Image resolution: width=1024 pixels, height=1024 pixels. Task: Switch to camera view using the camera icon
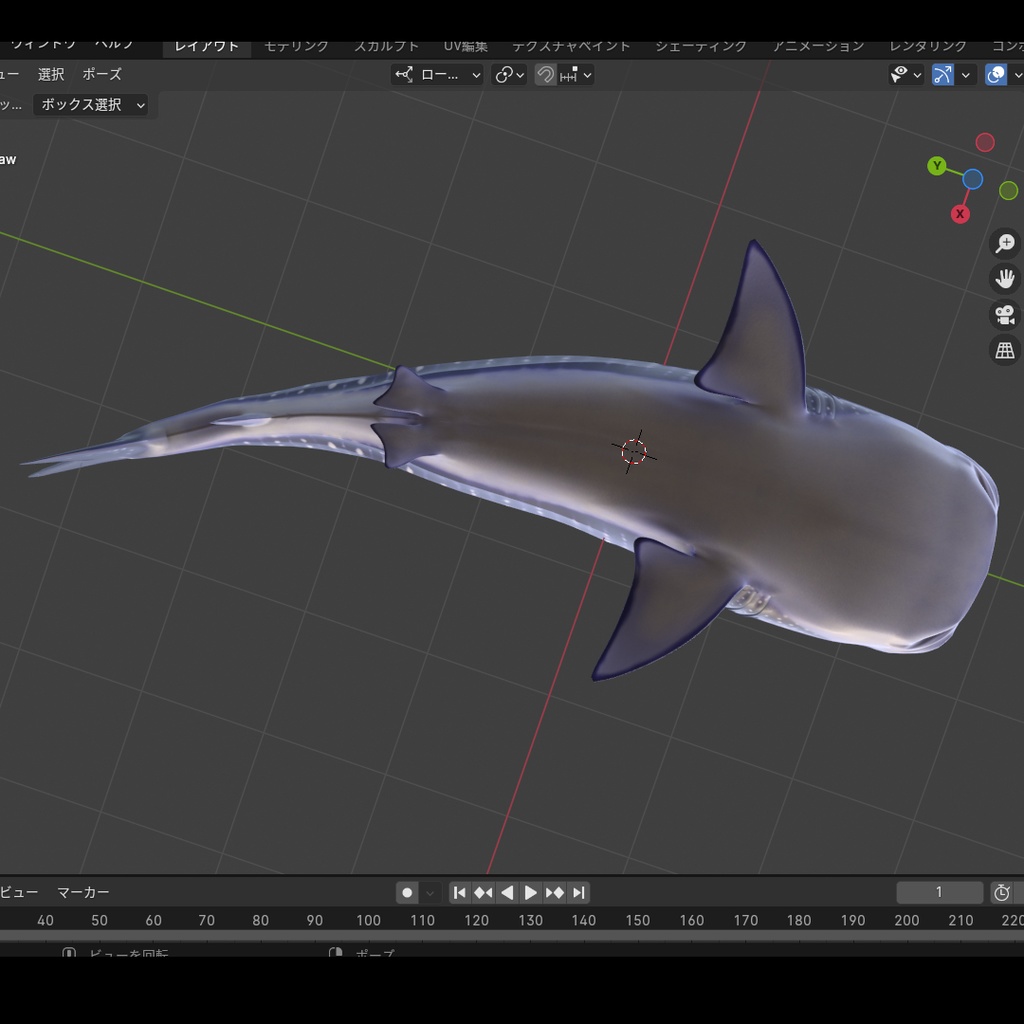point(1004,314)
